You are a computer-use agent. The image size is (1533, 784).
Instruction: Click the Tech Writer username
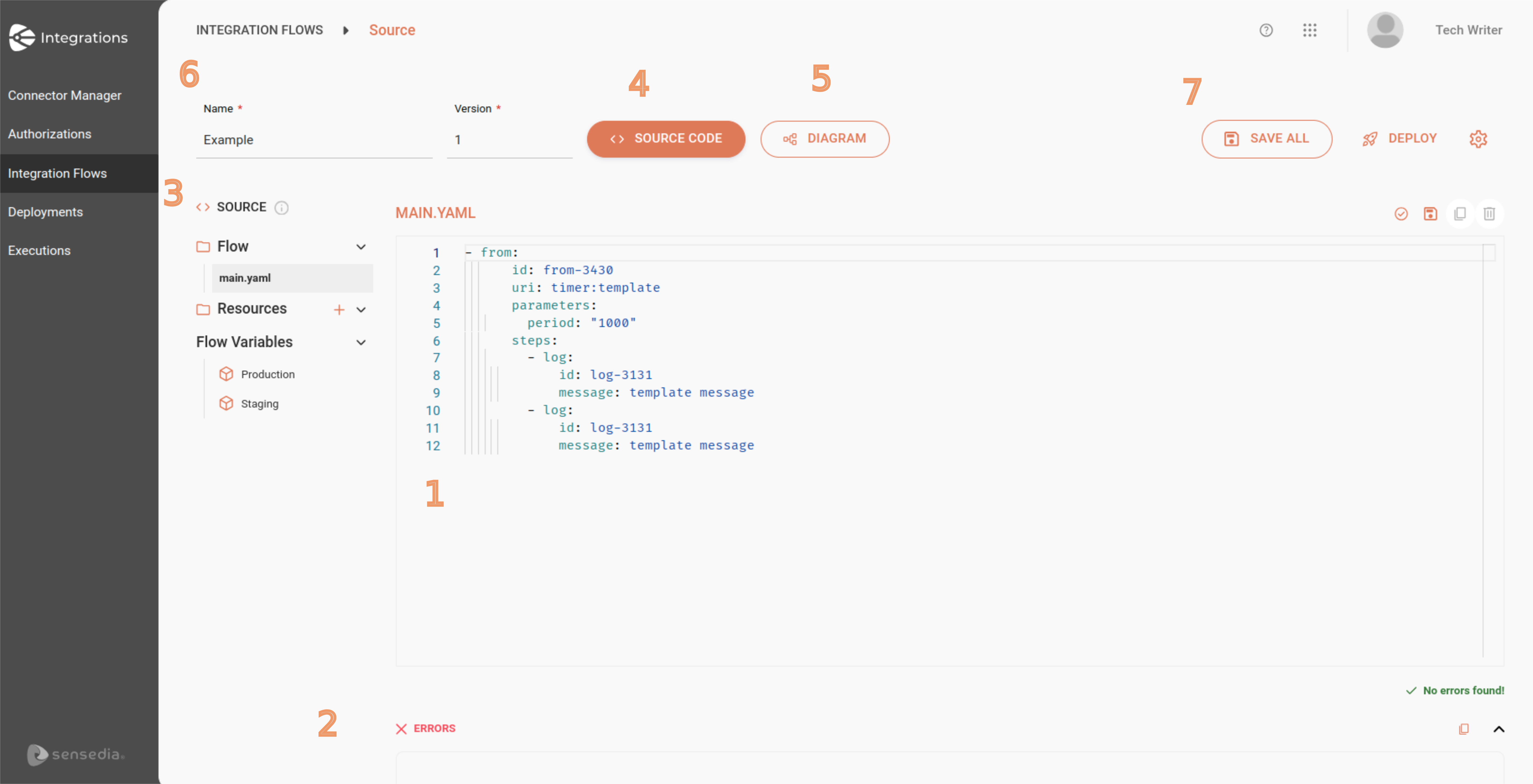click(x=1469, y=30)
